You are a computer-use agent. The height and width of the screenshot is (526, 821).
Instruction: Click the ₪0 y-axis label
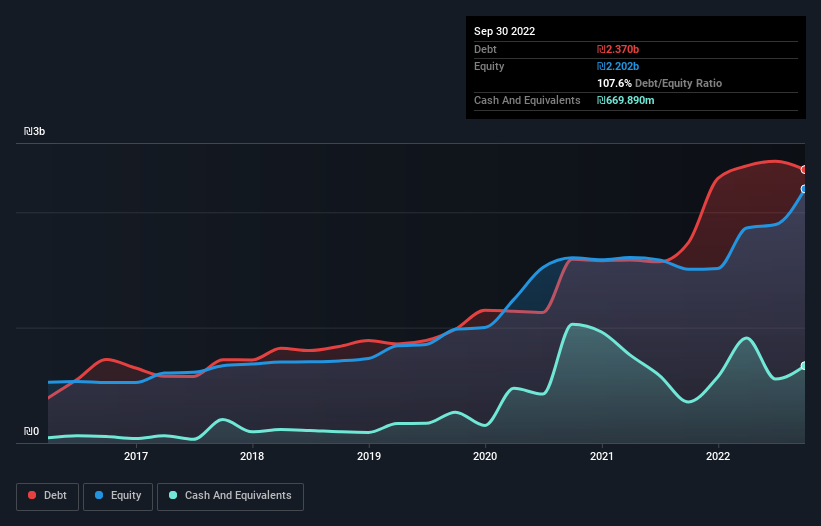coord(31,431)
